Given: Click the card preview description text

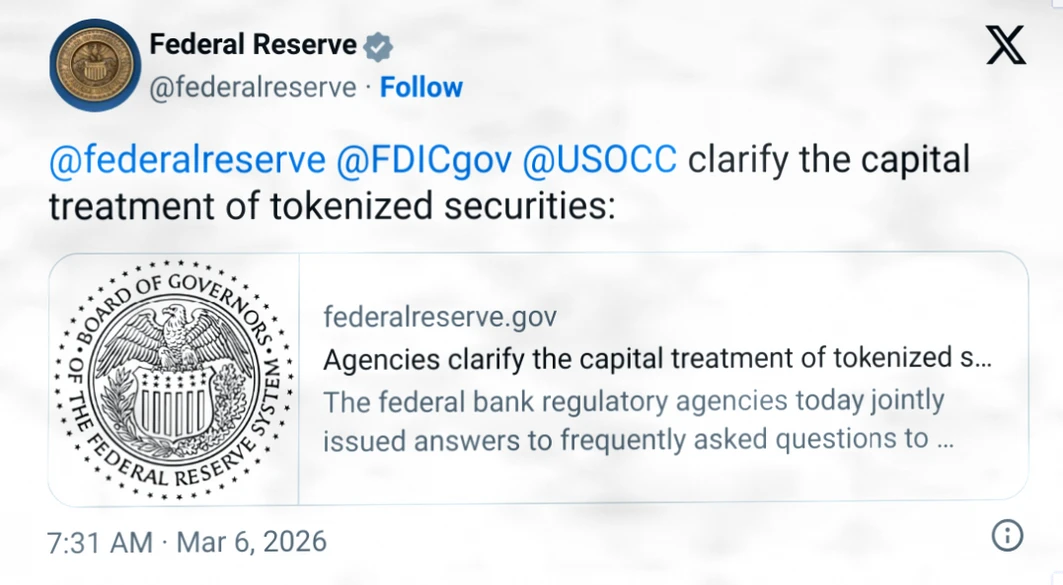Looking at the screenshot, I should (x=632, y=420).
